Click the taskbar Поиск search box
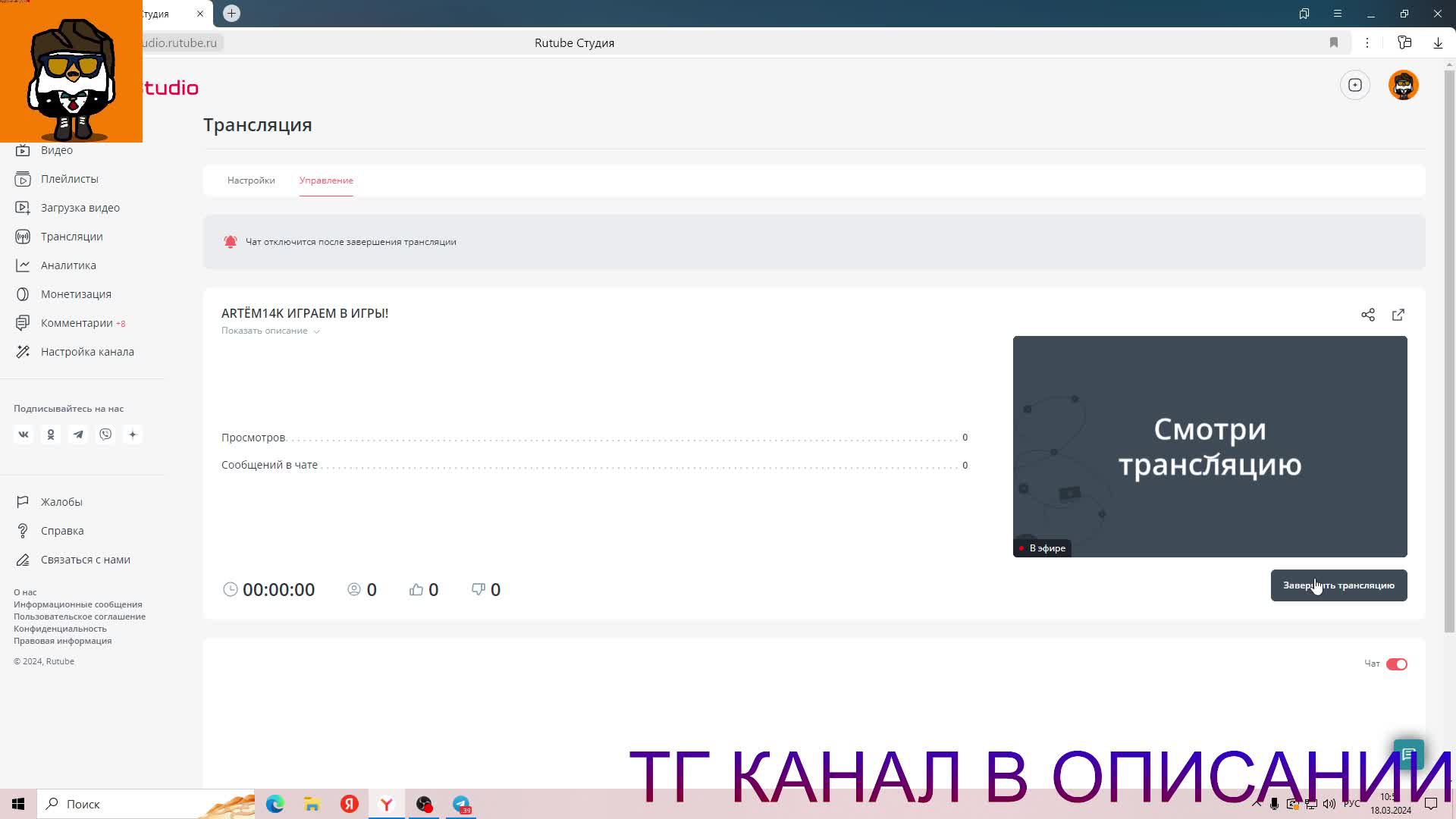 point(146,804)
